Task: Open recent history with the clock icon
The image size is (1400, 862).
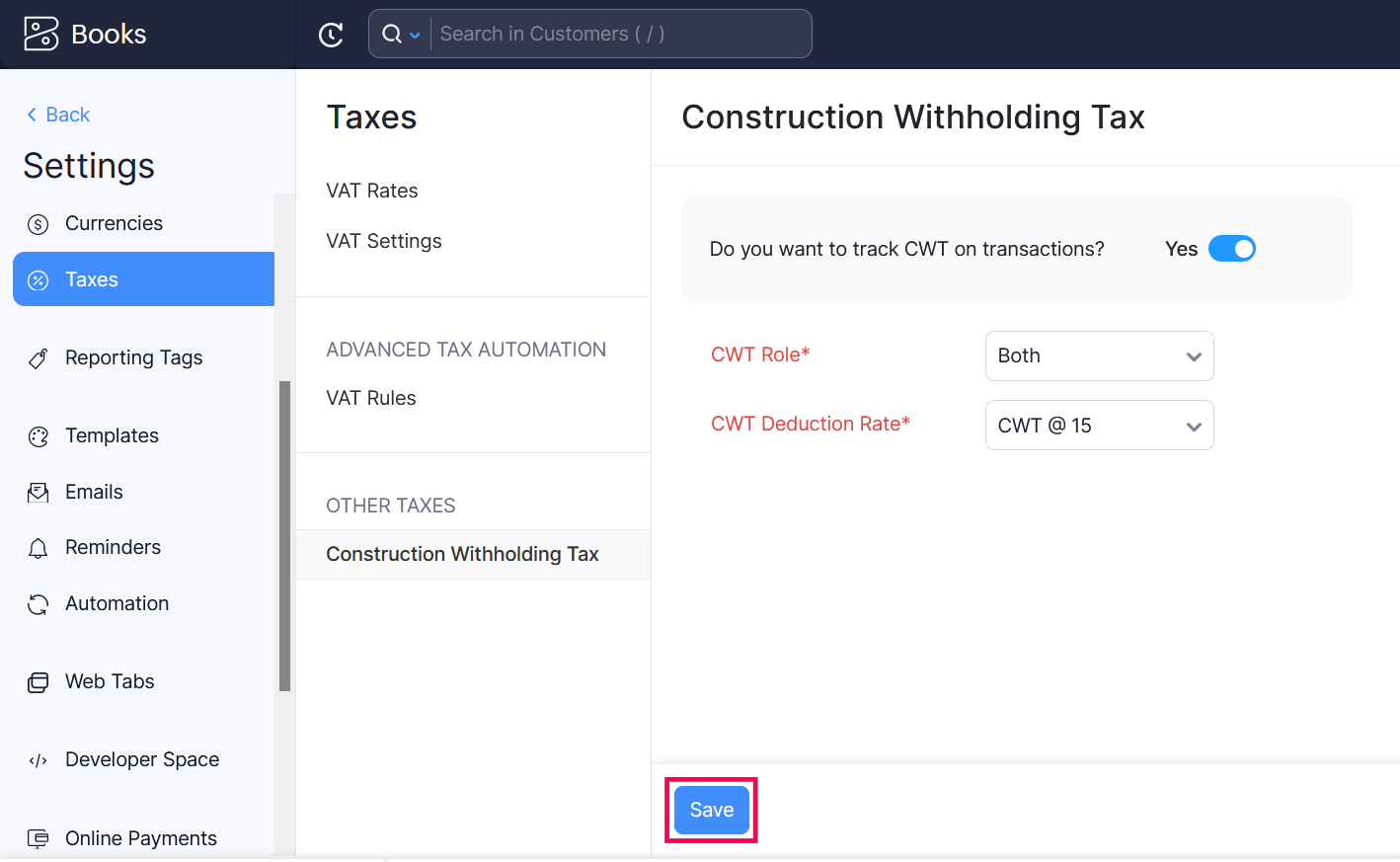Action: click(331, 33)
